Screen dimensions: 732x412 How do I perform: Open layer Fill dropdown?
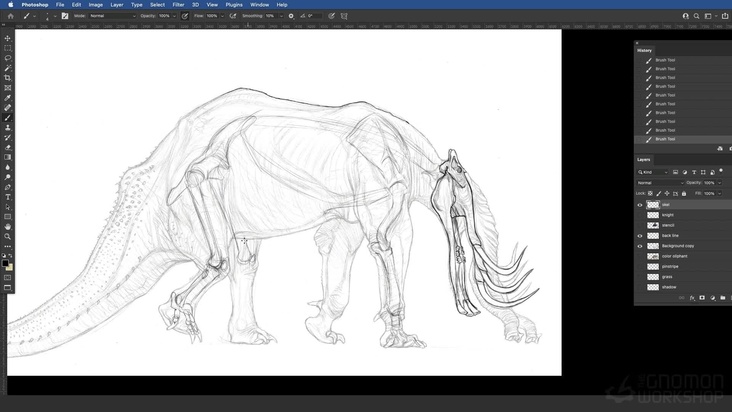[719, 193]
